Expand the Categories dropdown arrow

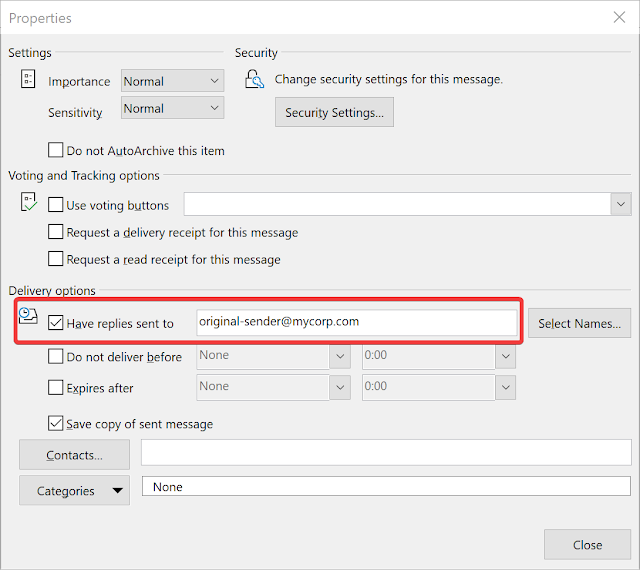[118, 490]
